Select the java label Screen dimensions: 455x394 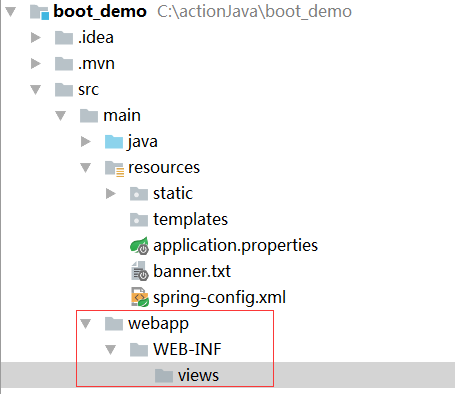(142, 142)
